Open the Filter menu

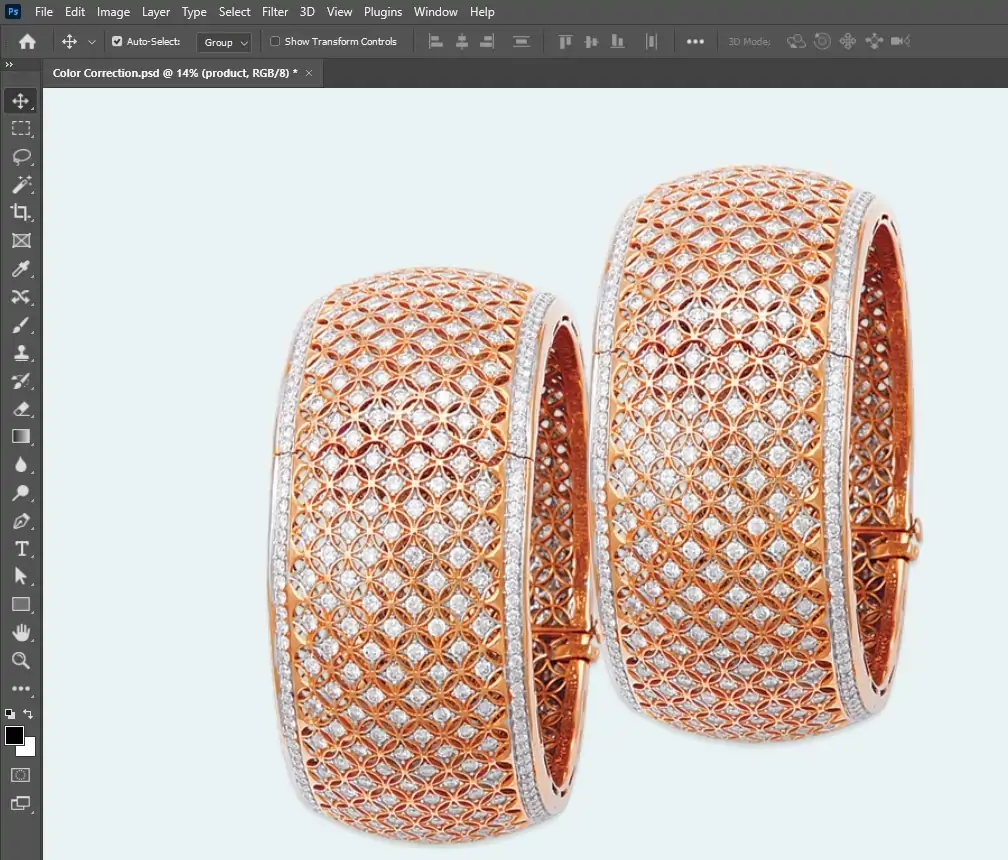point(275,12)
